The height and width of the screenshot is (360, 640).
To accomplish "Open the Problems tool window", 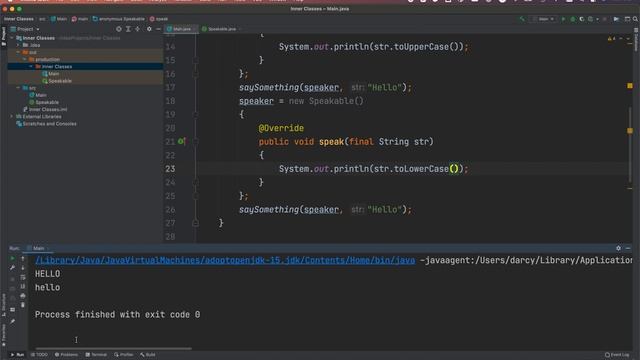I will point(66,355).
